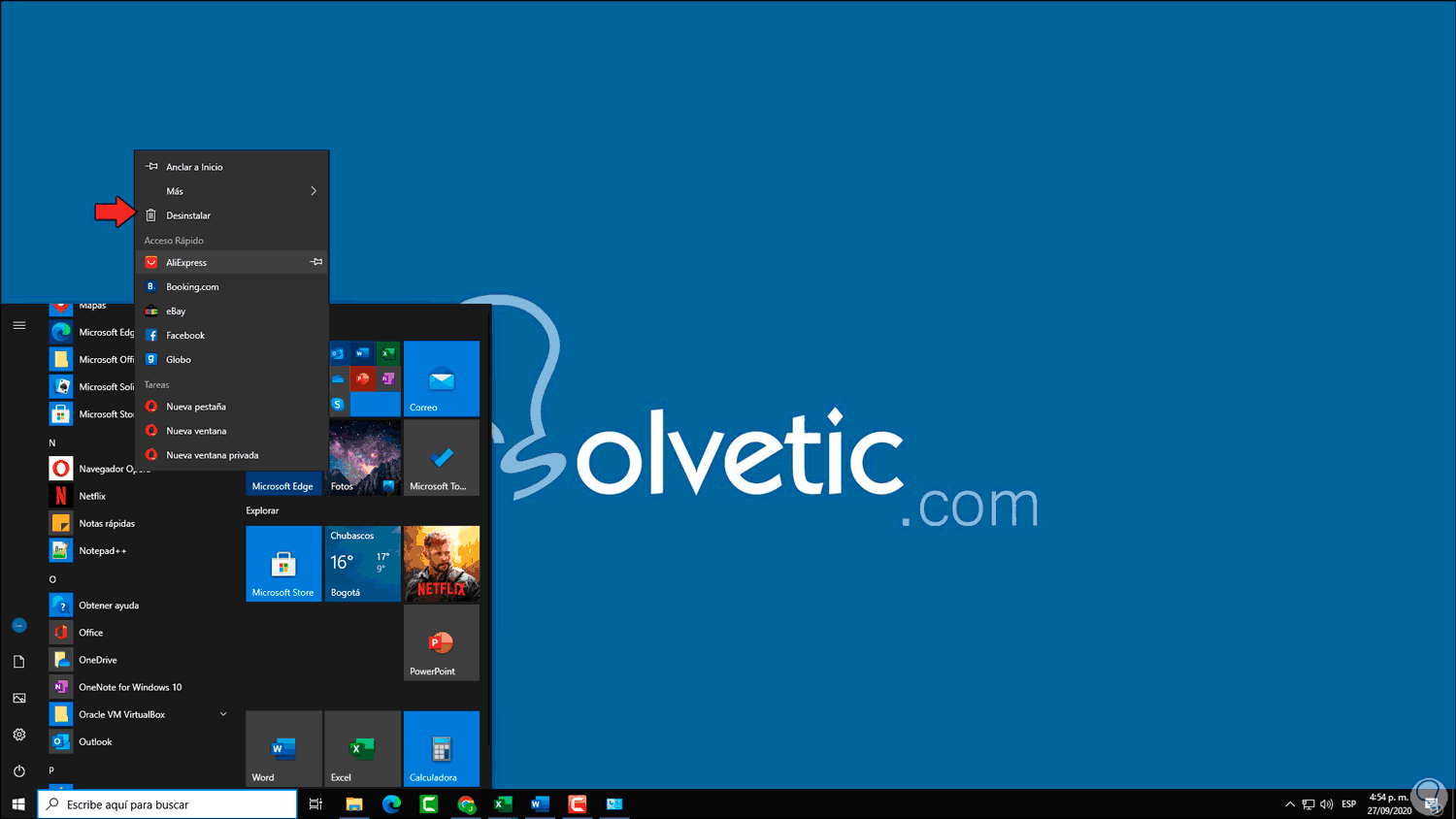Open Task View on the taskbar
This screenshot has width=1456, height=819.
315,804
